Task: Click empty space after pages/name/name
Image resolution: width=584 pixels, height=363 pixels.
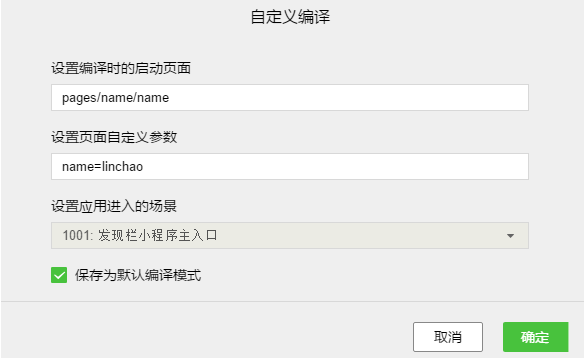Action: tap(346, 98)
